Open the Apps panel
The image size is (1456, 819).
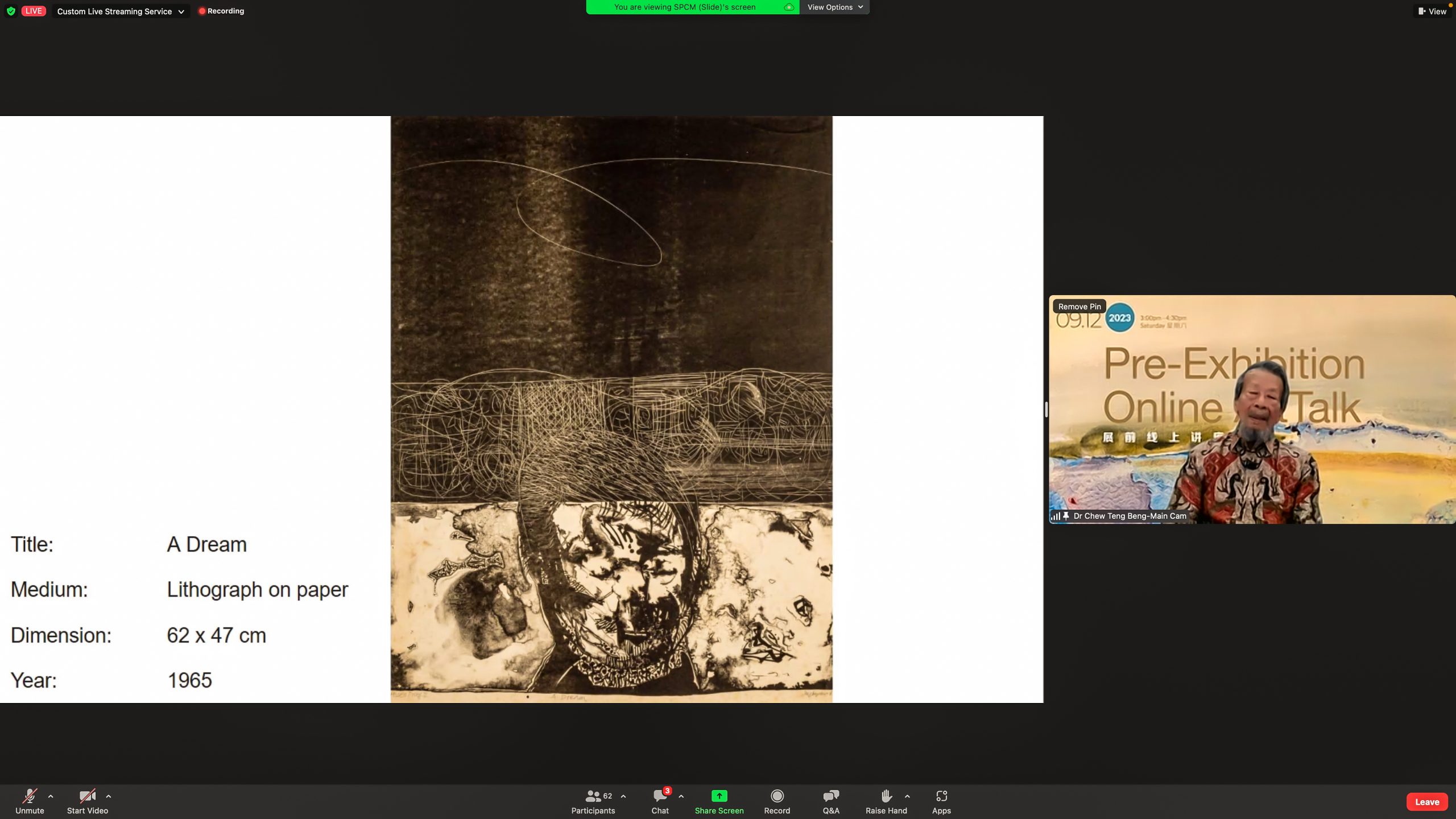coord(941,801)
